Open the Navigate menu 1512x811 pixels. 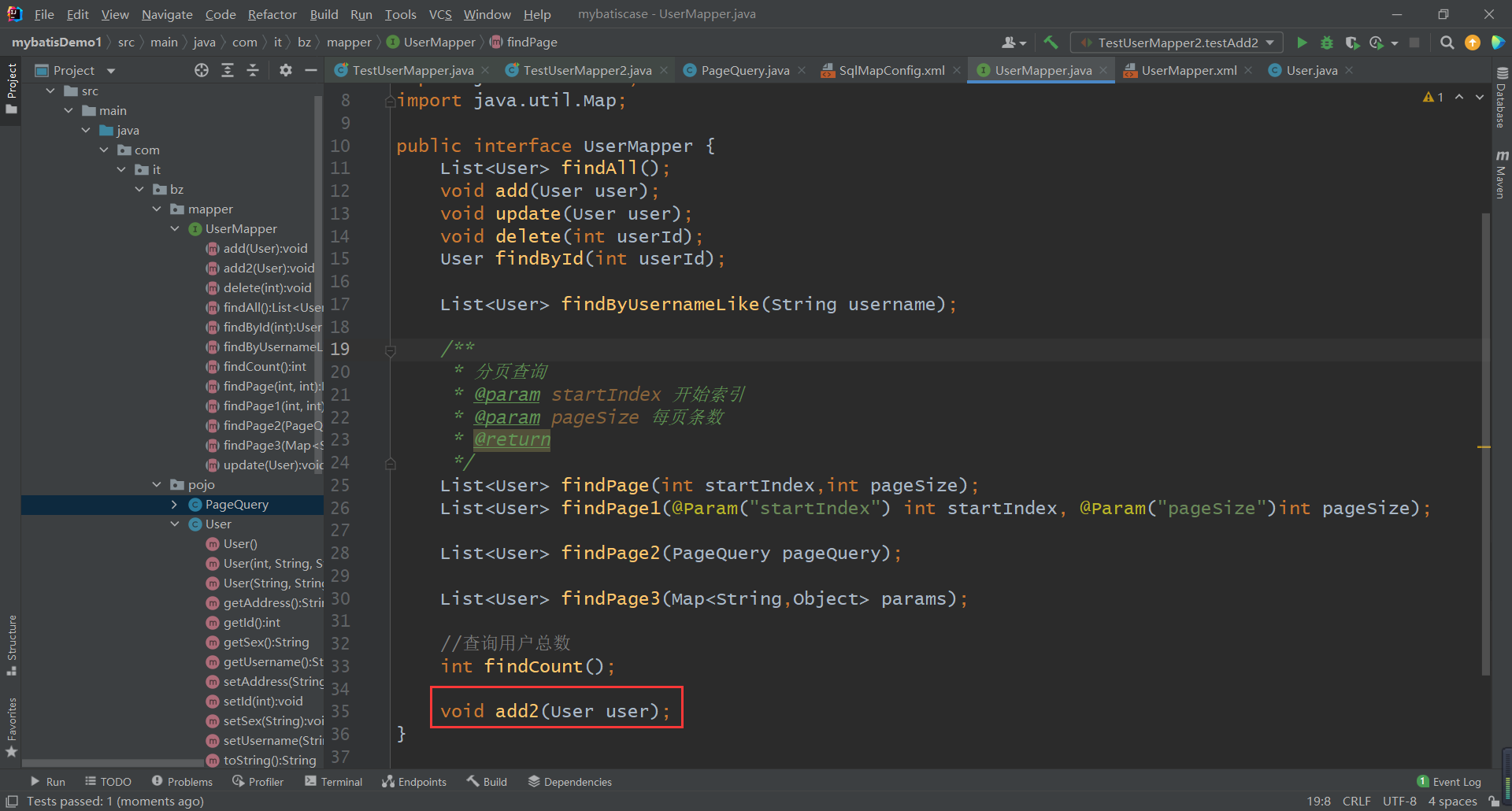167,14
